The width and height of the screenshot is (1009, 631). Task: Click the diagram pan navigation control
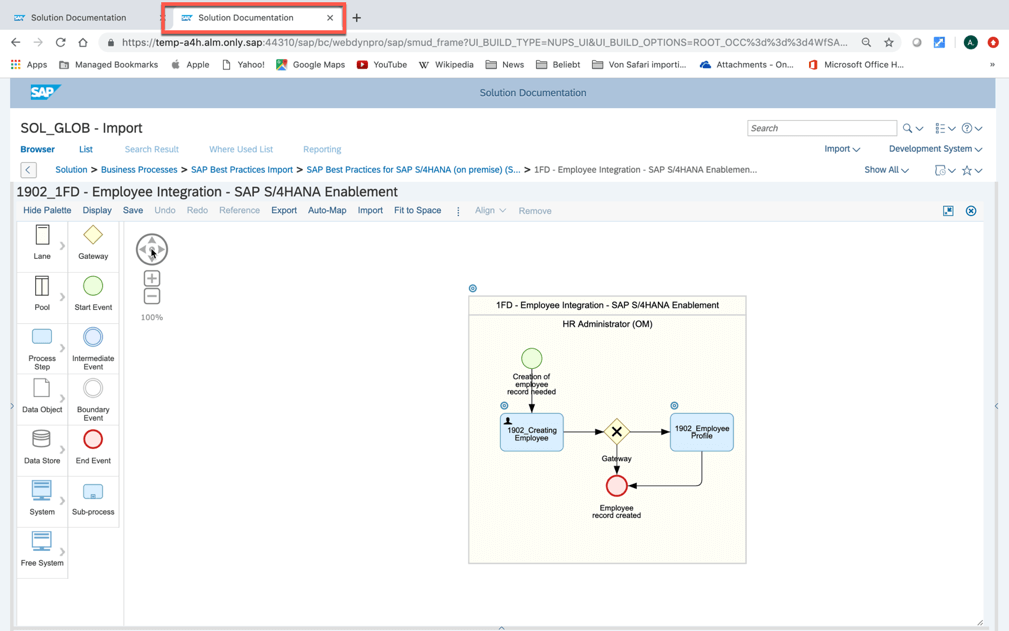(x=152, y=250)
